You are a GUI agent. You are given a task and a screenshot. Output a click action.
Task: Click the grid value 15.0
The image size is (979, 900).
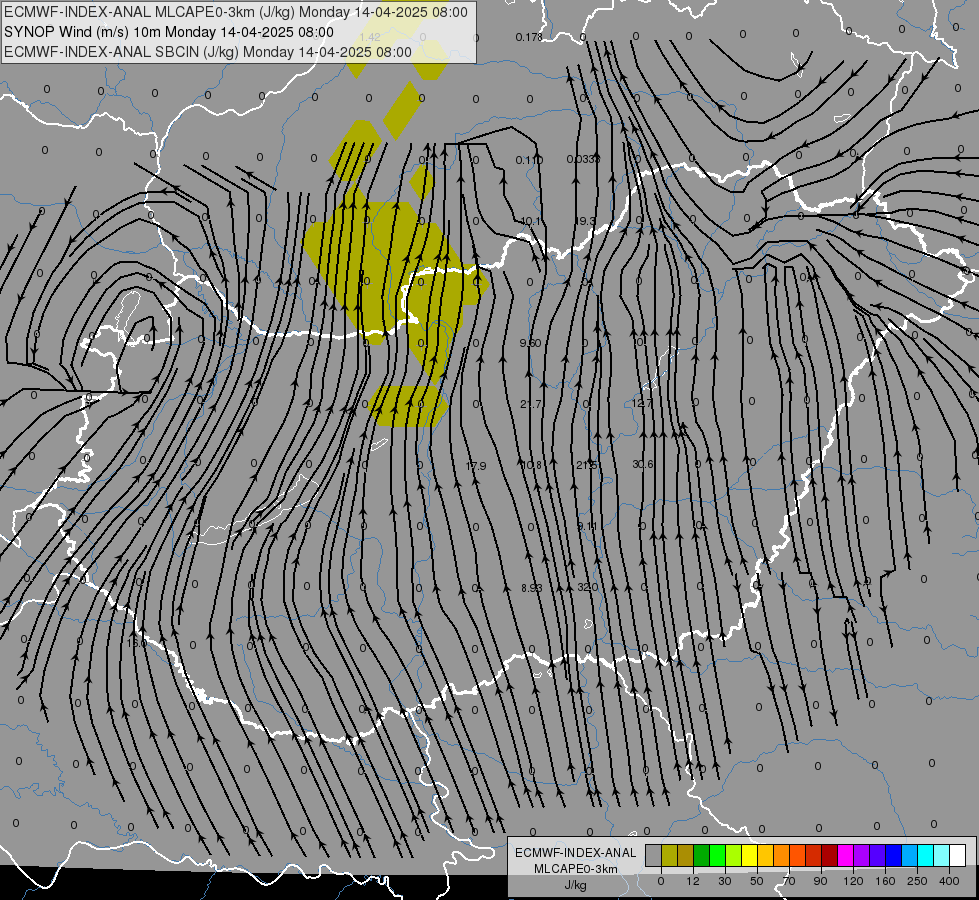coord(136,643)
